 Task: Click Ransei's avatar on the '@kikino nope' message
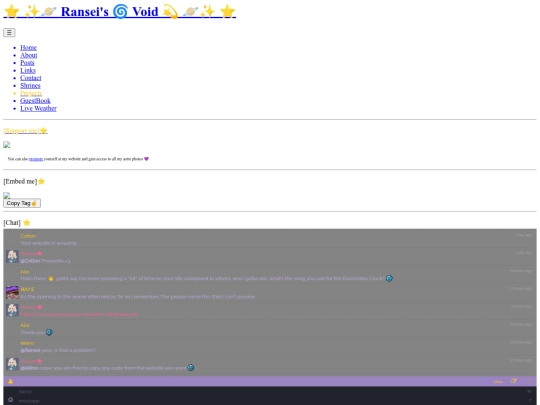pyautogui.click(x=12, y=364)
